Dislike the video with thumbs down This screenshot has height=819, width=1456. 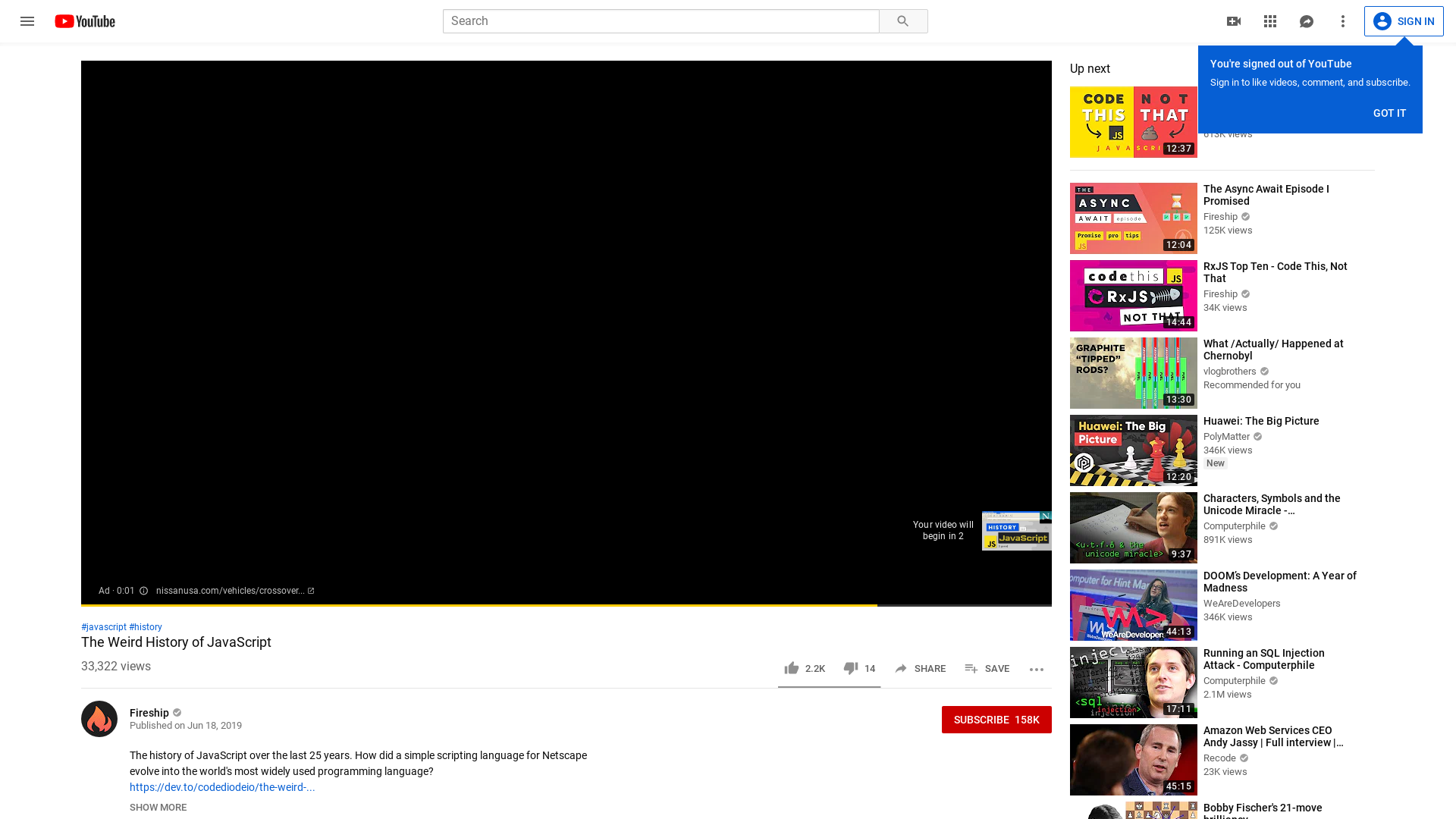[x=851, y=668]
